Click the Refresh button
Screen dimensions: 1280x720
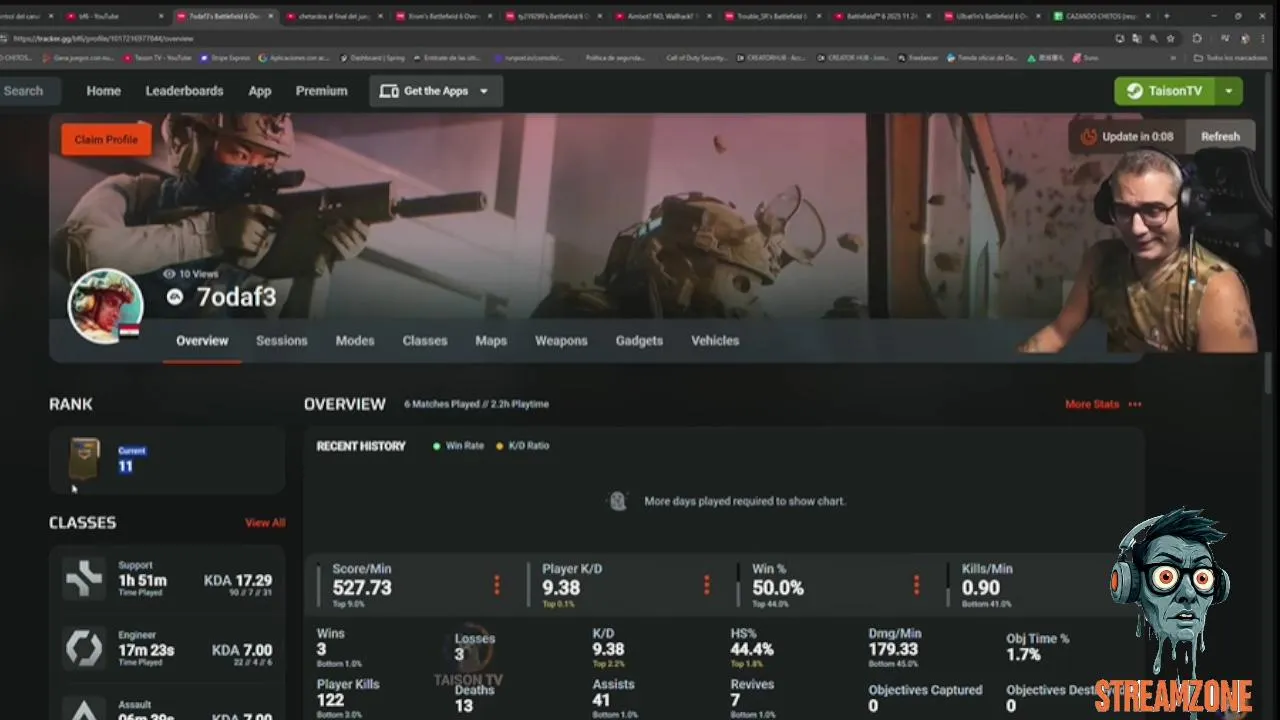click(x=1220, y=137)
